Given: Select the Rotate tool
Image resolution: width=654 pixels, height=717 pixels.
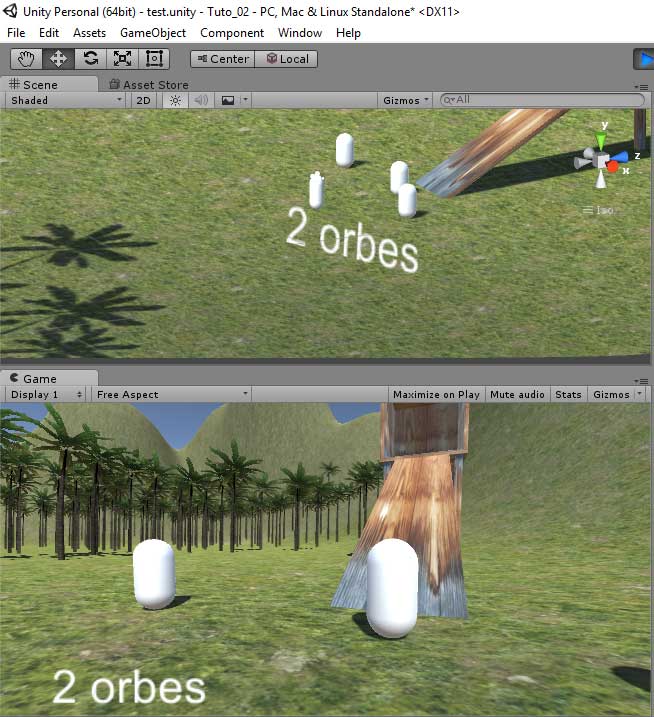Looking at the screenshot, I should 90,59.
